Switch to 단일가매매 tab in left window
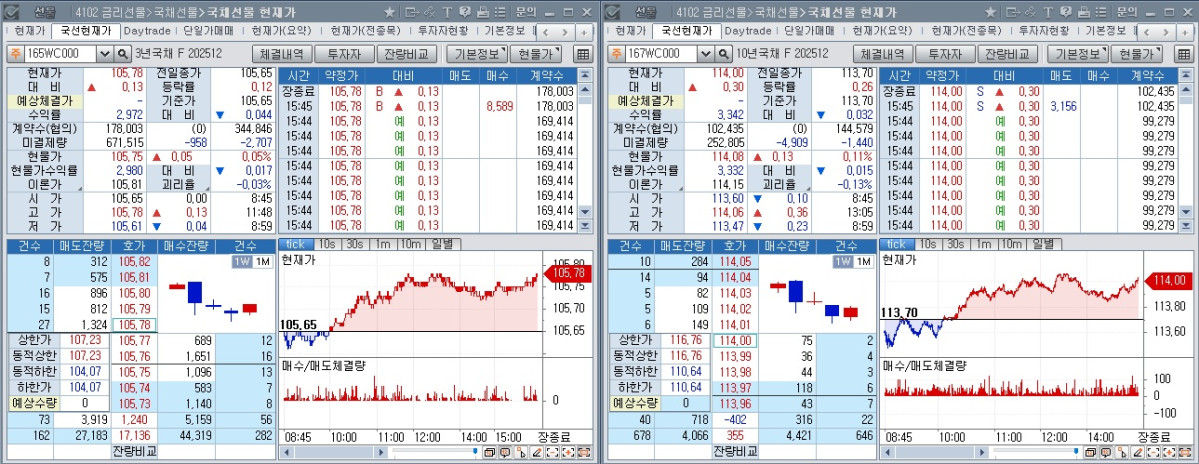The image size is (1199, 464). (211, 31)
